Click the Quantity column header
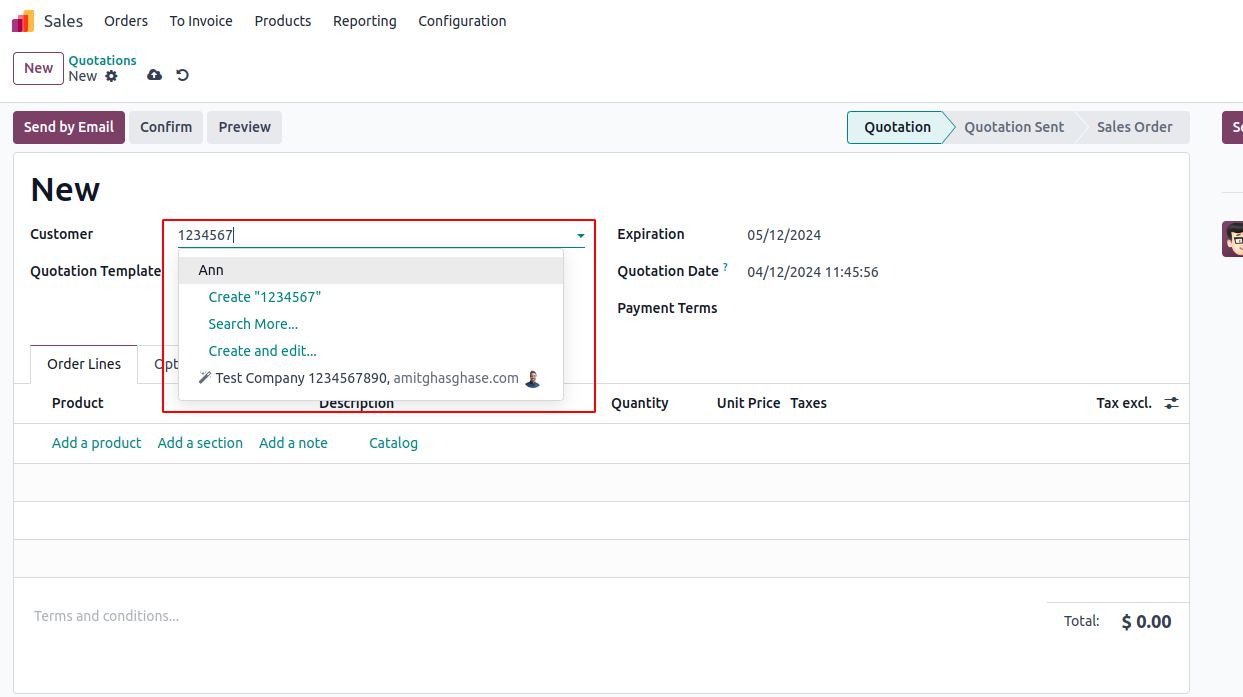 coord(640,403)
